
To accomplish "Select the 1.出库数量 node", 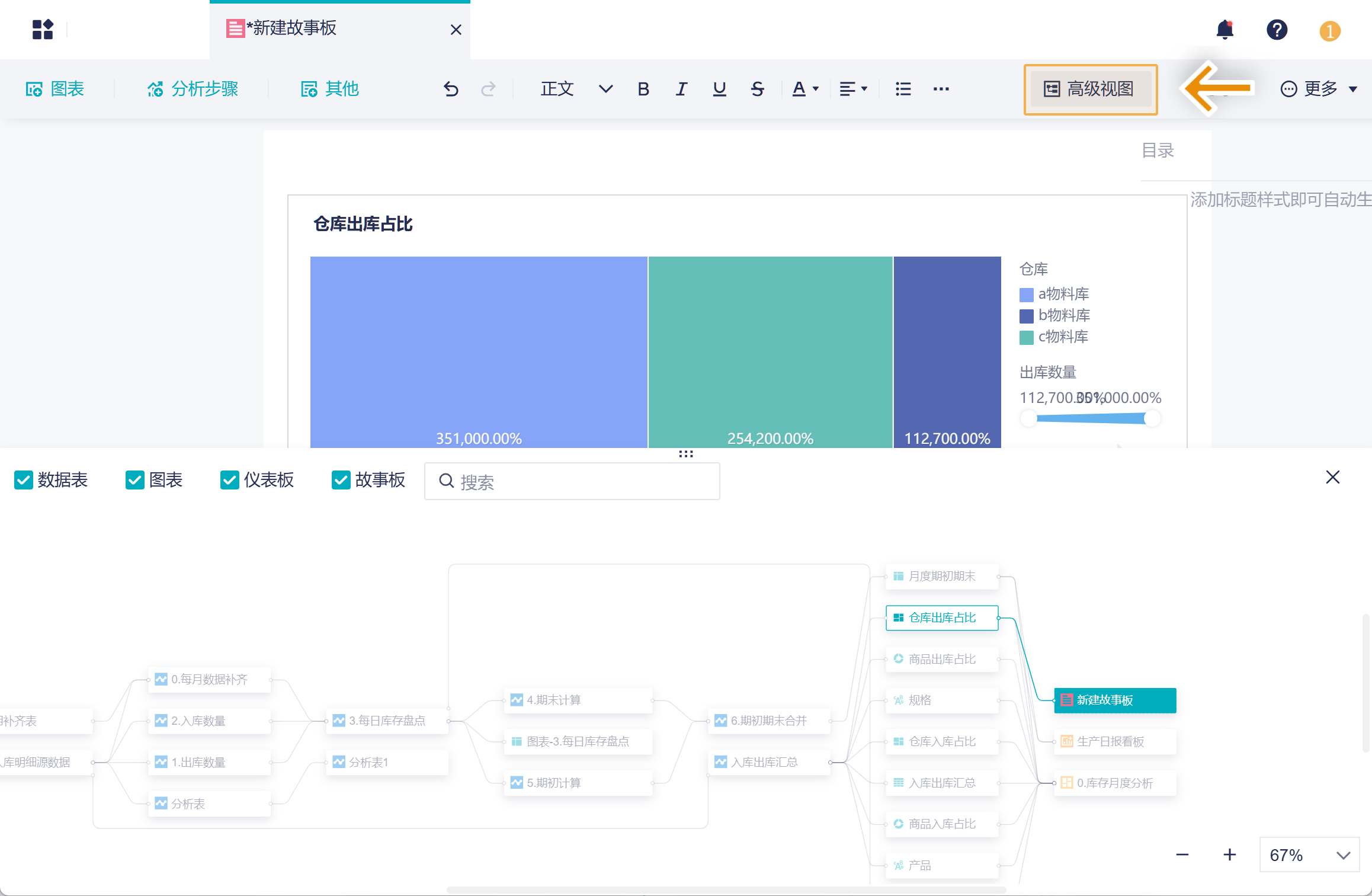I will (x=210, y=762).
